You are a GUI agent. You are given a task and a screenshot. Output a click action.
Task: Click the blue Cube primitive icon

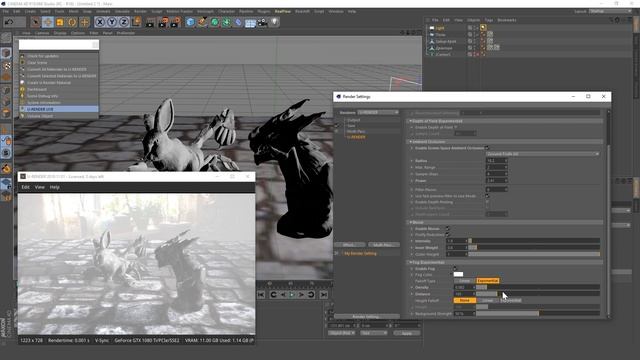(x=190, y=22)
